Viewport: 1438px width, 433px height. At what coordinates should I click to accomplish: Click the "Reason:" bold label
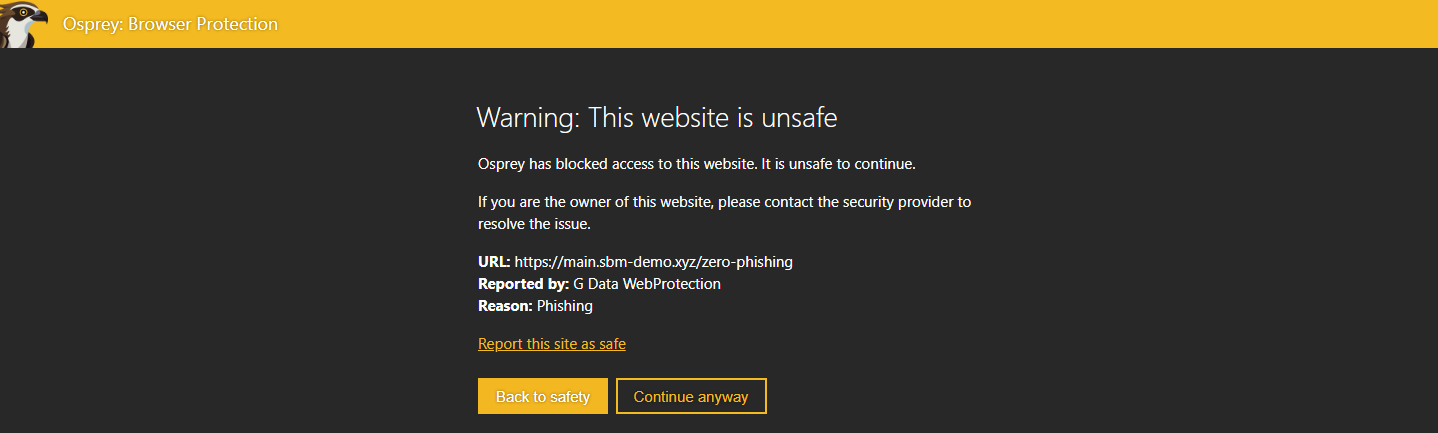pyautogui.click(x=505, y=306)
